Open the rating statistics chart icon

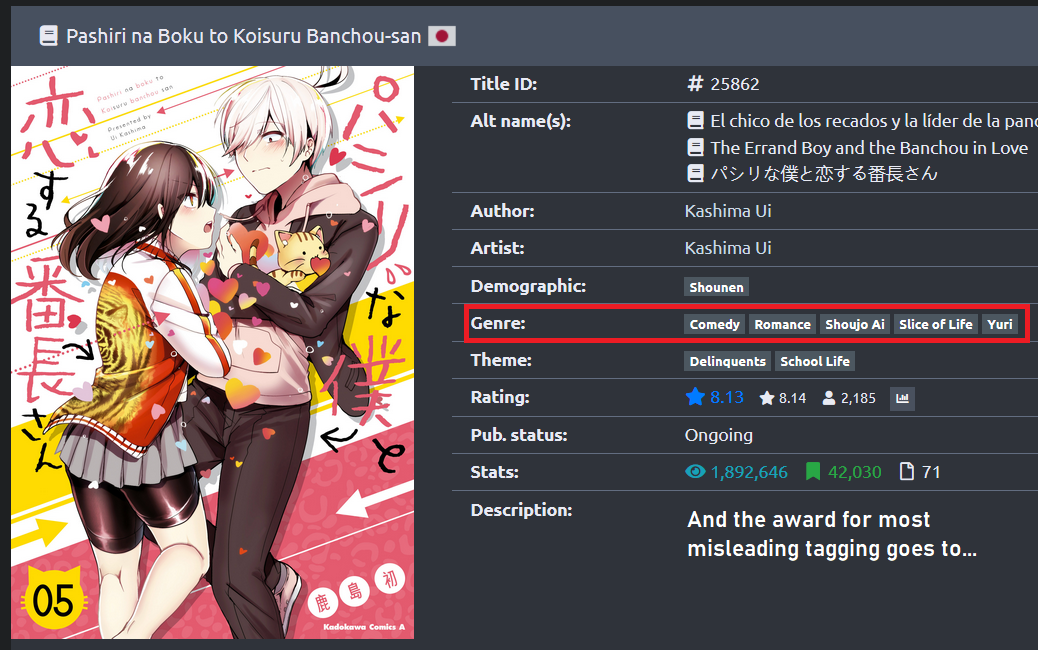(x=902, y=398)
